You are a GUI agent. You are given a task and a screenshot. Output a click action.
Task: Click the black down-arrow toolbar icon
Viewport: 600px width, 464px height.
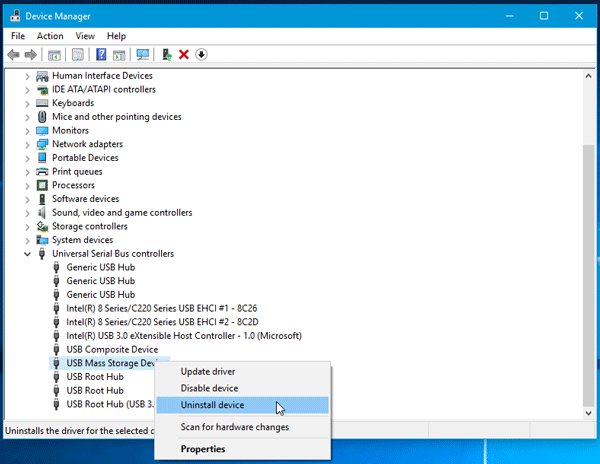(x=201, y=54)
